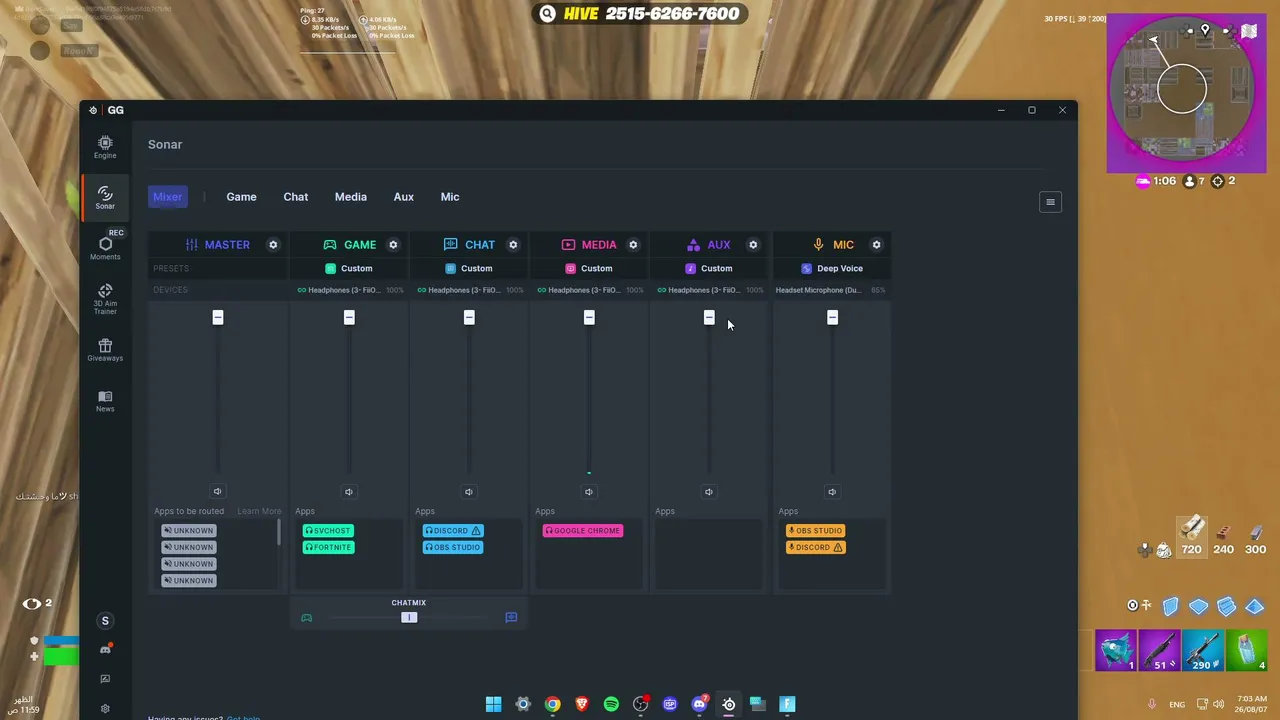Switch to the Game tab
The image size is (1280, 720).
pyautogui.click(x=241, y=197)
